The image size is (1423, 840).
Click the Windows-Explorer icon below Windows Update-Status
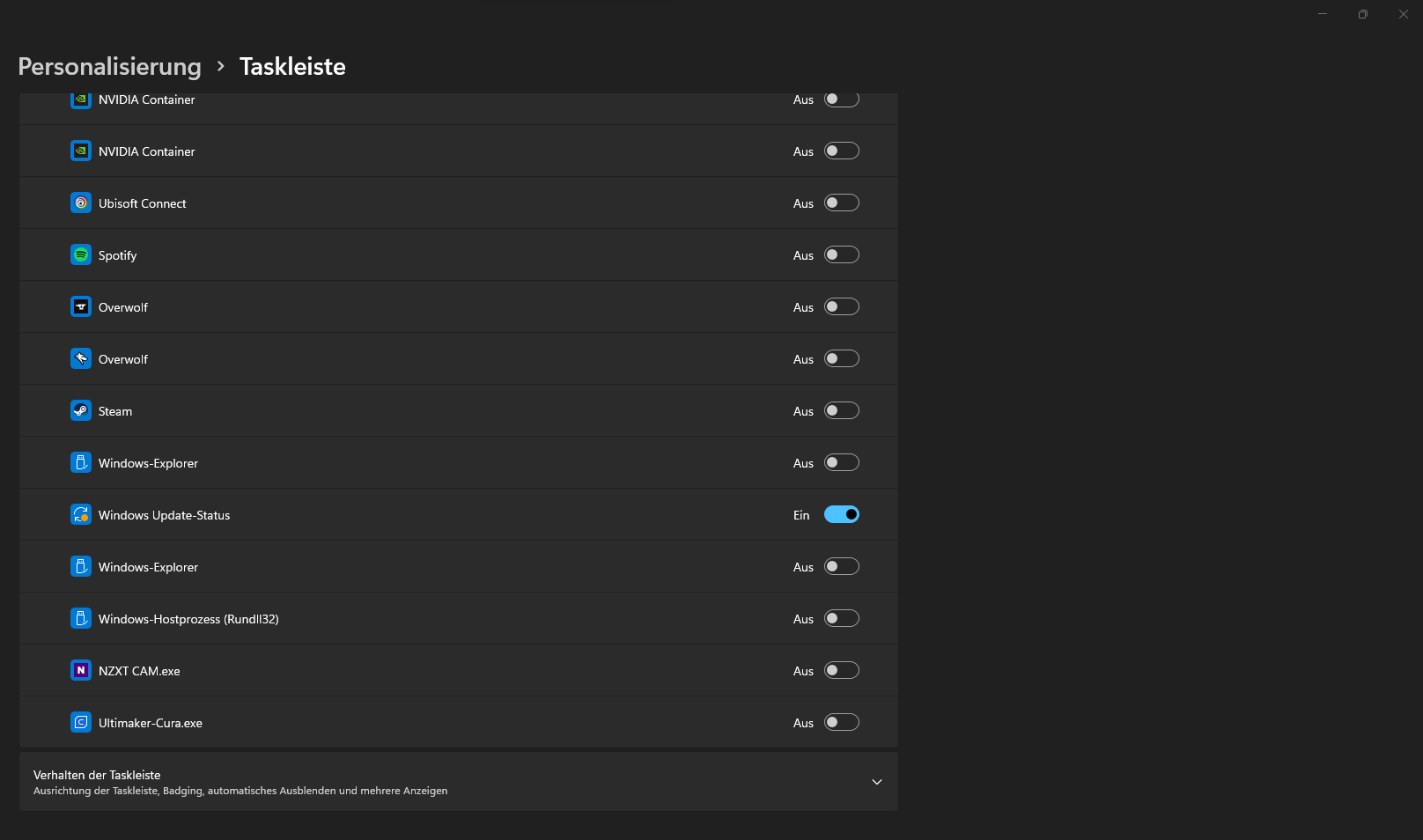81,566
